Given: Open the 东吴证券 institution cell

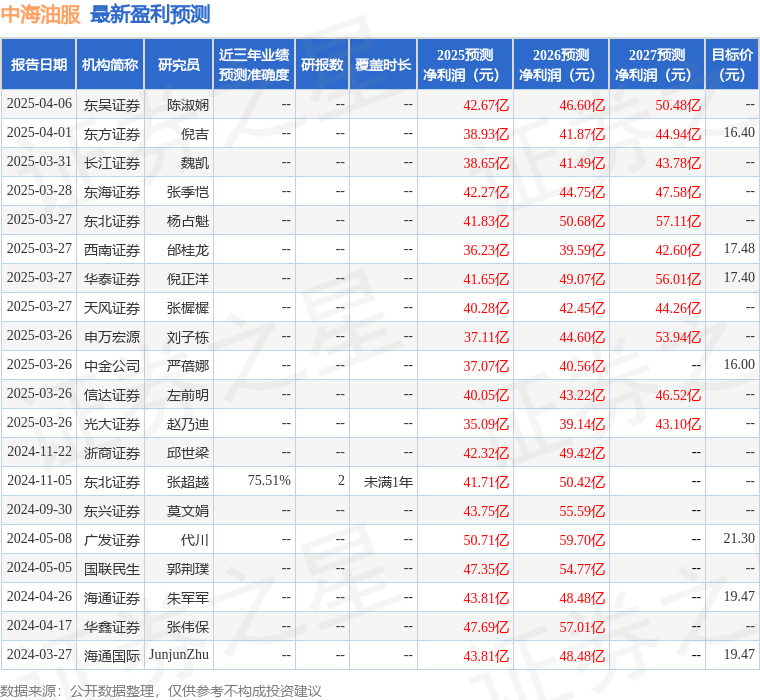Looking at the screenshot, I should 111,104.
